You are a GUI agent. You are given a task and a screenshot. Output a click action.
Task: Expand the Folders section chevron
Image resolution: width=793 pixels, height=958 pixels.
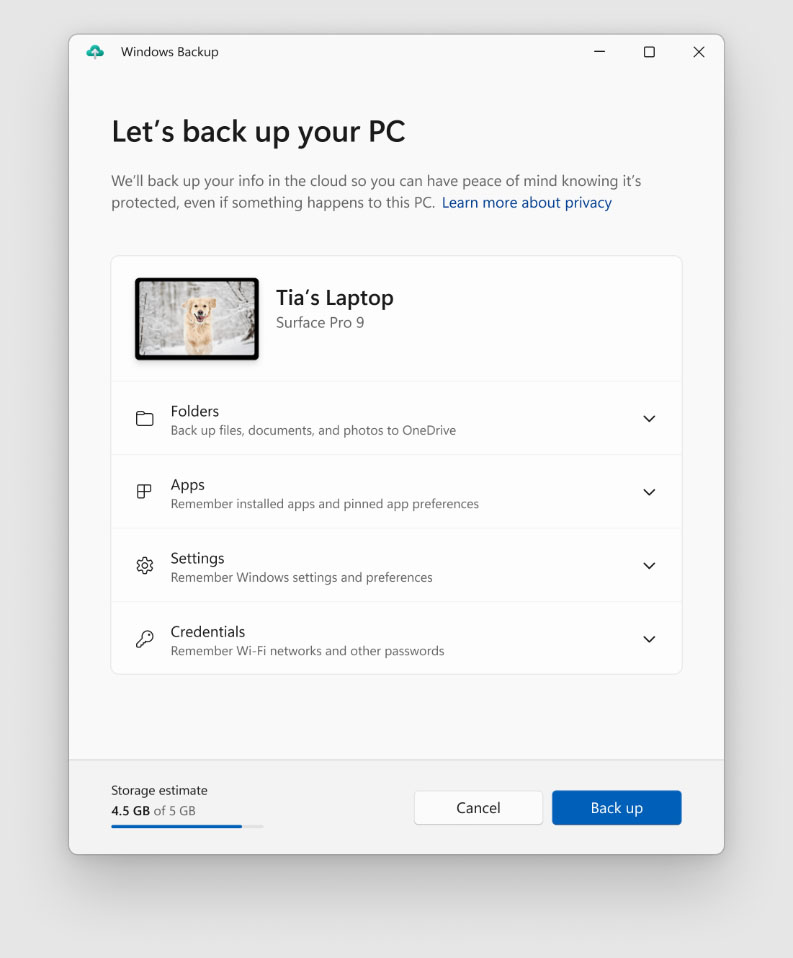click(x=649, y=419)
